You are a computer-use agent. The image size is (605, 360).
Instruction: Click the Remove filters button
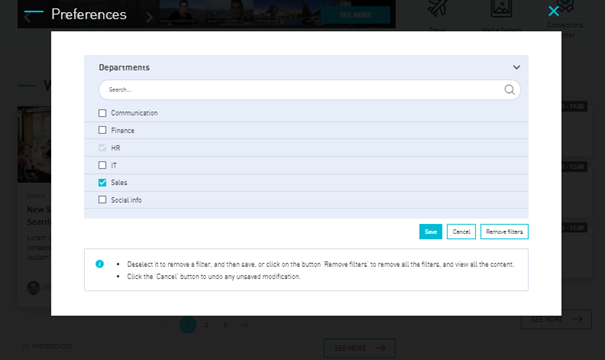(504, 232)
